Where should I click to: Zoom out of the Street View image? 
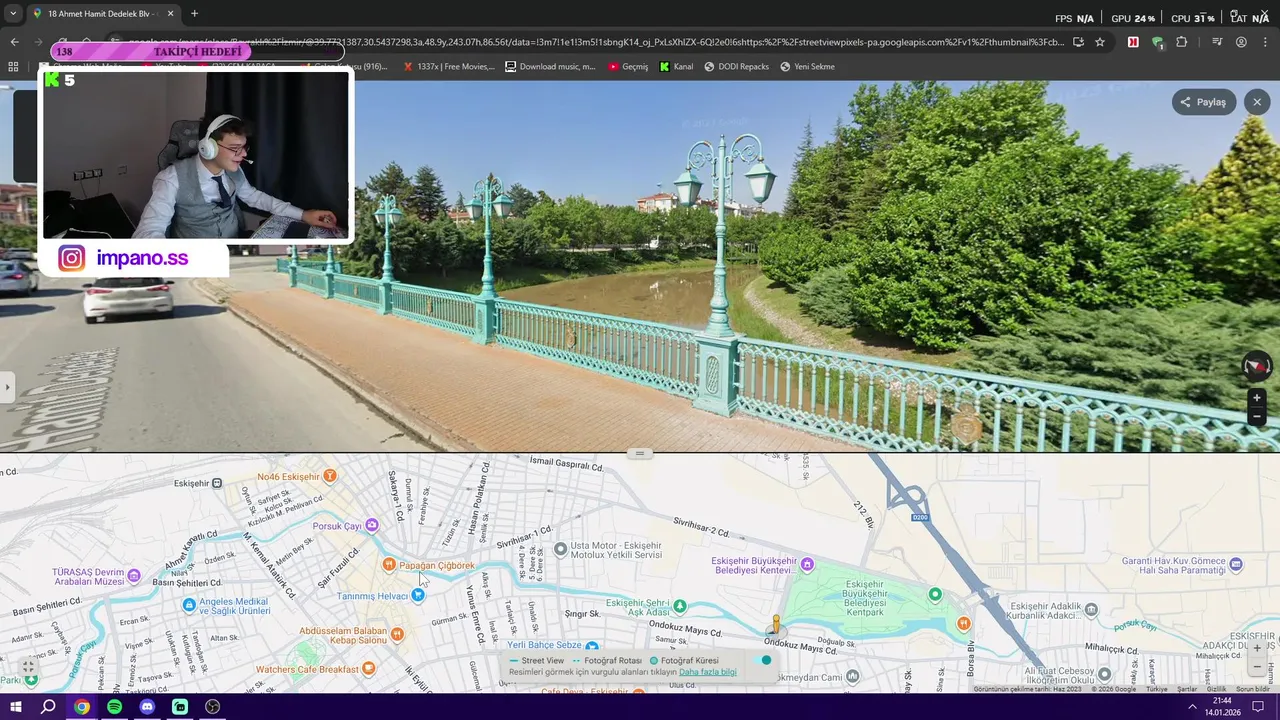point(1257,416)
